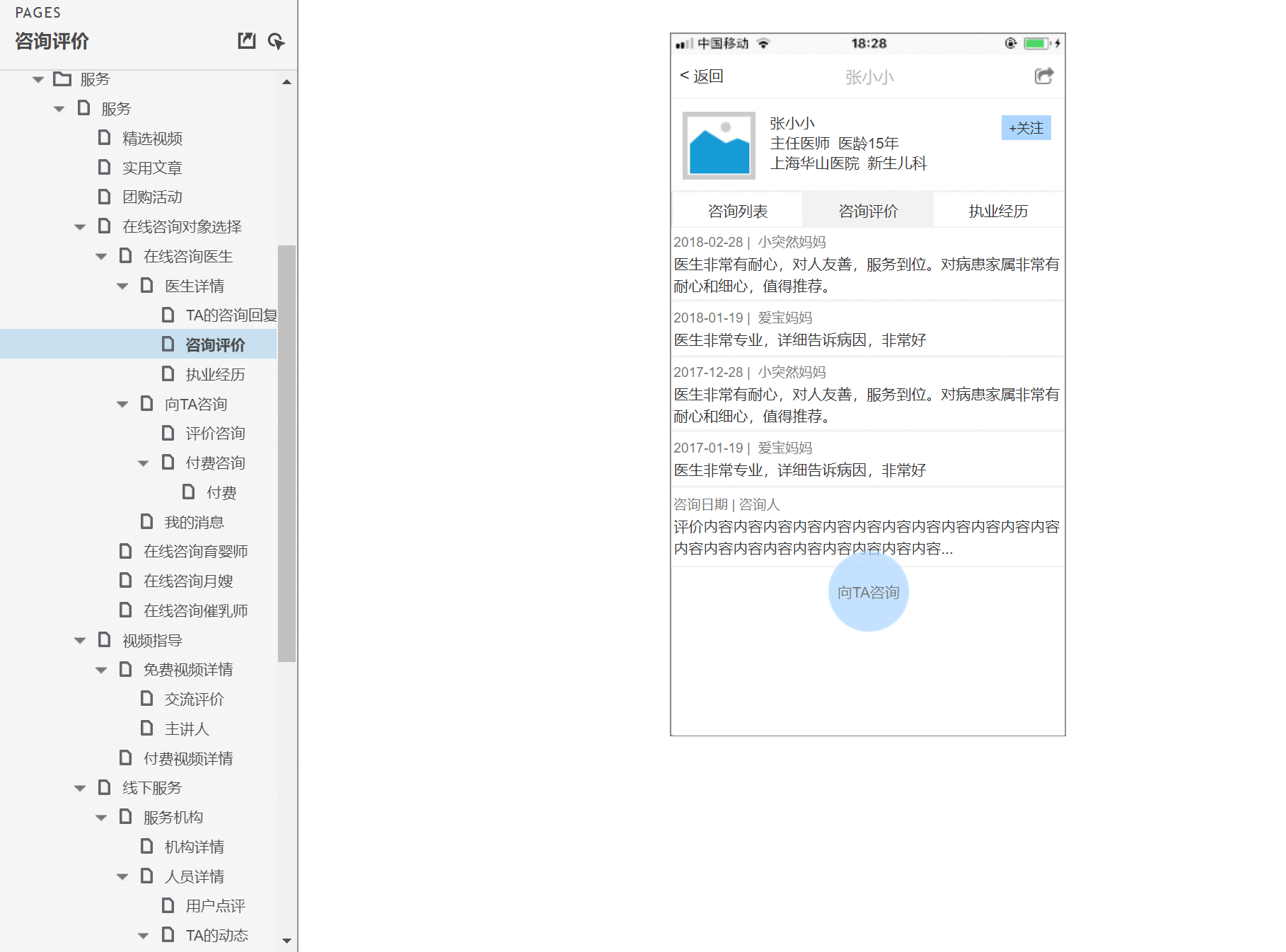Screen dimensions: 1286x952
Task: Open the 团购活动 page
Action: click(x=152, y=197)
